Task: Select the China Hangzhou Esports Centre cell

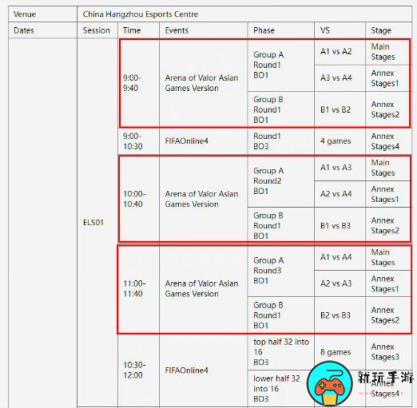Action: pos(245,14)
